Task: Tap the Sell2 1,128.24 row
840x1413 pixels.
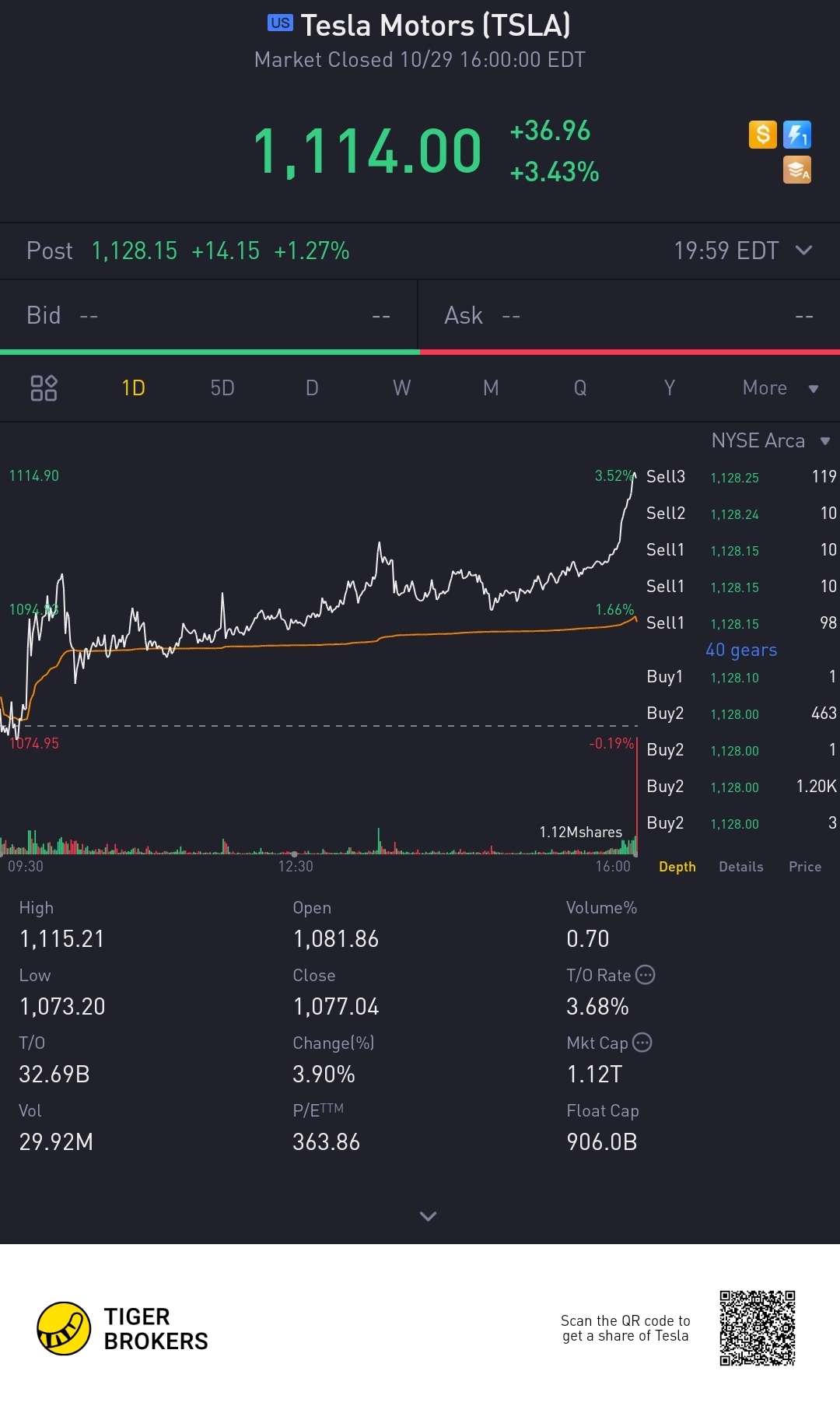Action: [x=741, y=514]
